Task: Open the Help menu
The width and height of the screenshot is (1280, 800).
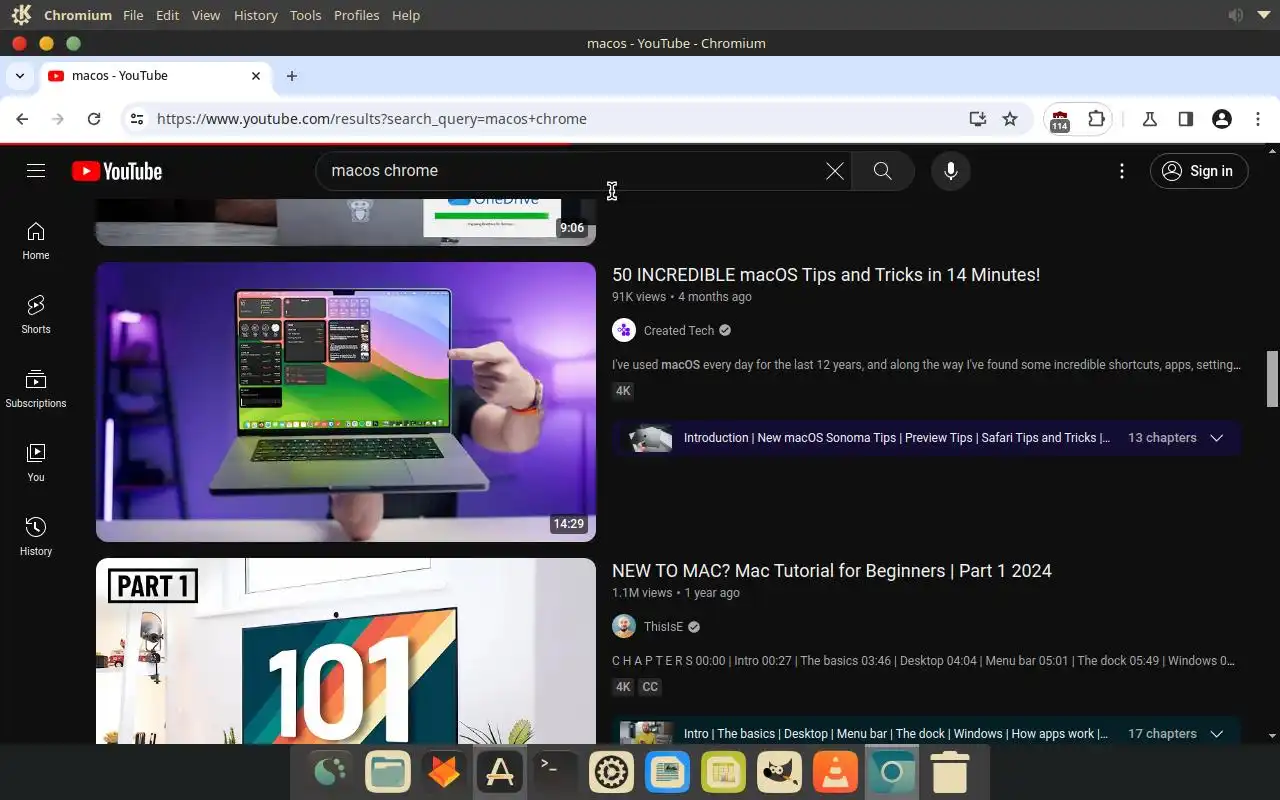Action: pyautogui.click(x=406, y=15)
